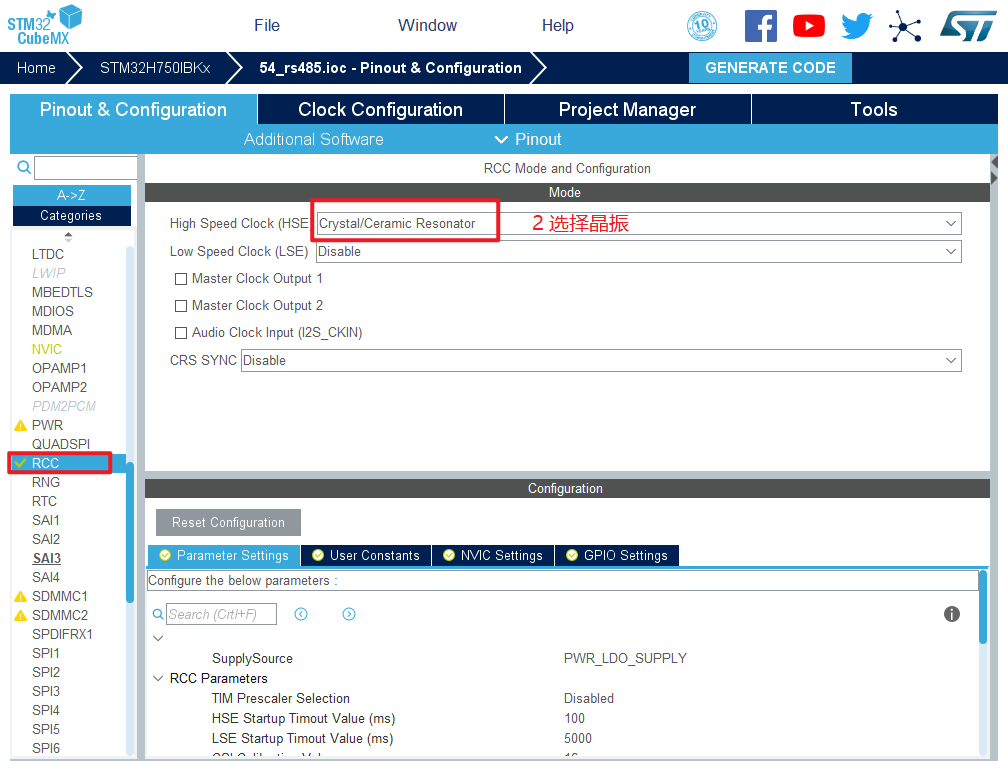Open the Twitter bird icon

(x=856, y=26)
